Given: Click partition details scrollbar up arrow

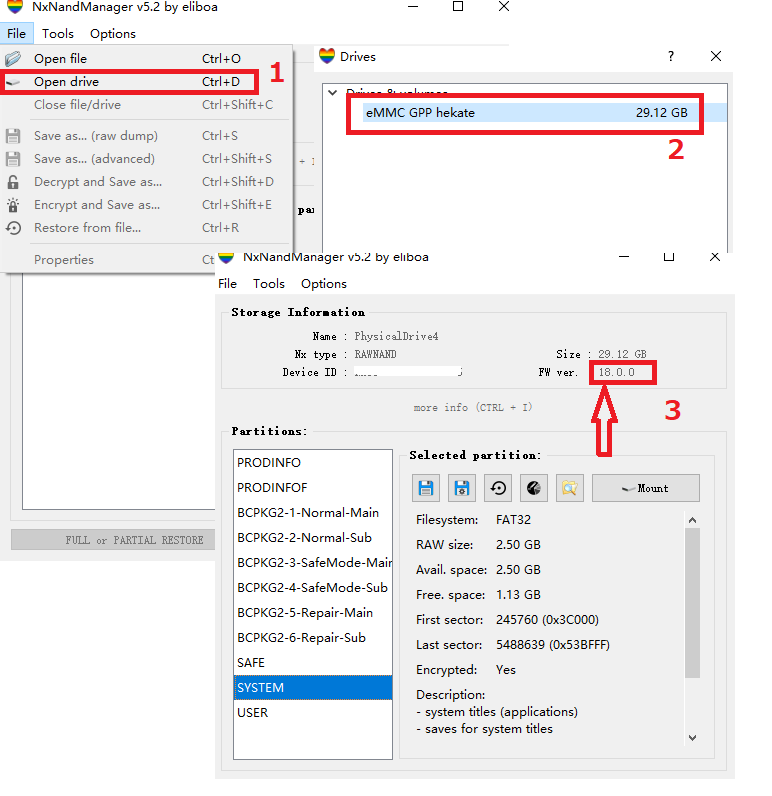Looking at the screenshot, I should [x=692, y=520].
